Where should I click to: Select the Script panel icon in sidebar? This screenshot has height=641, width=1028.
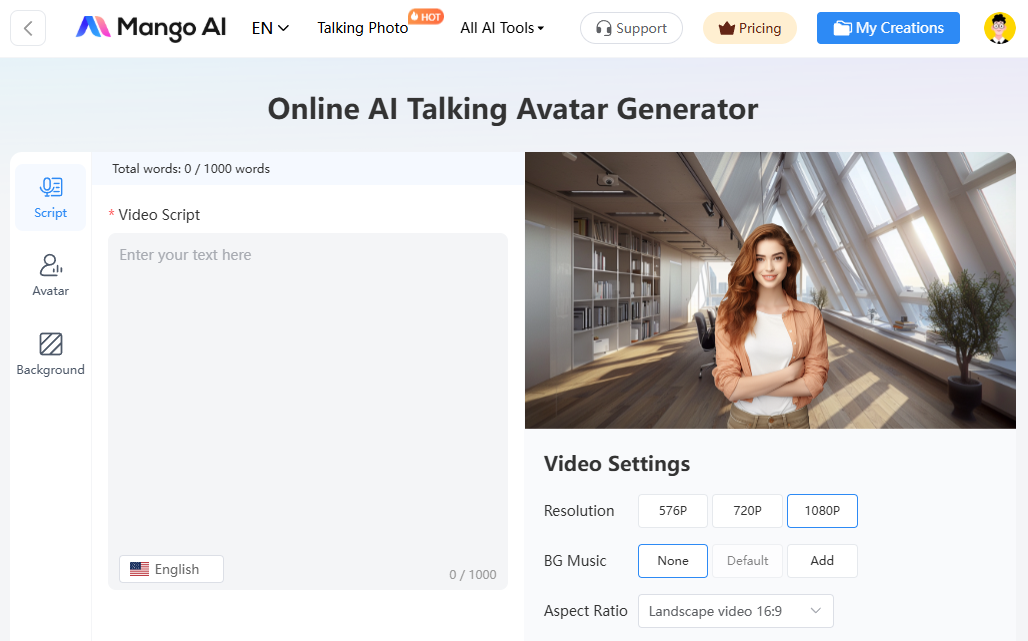pos(50,196)
